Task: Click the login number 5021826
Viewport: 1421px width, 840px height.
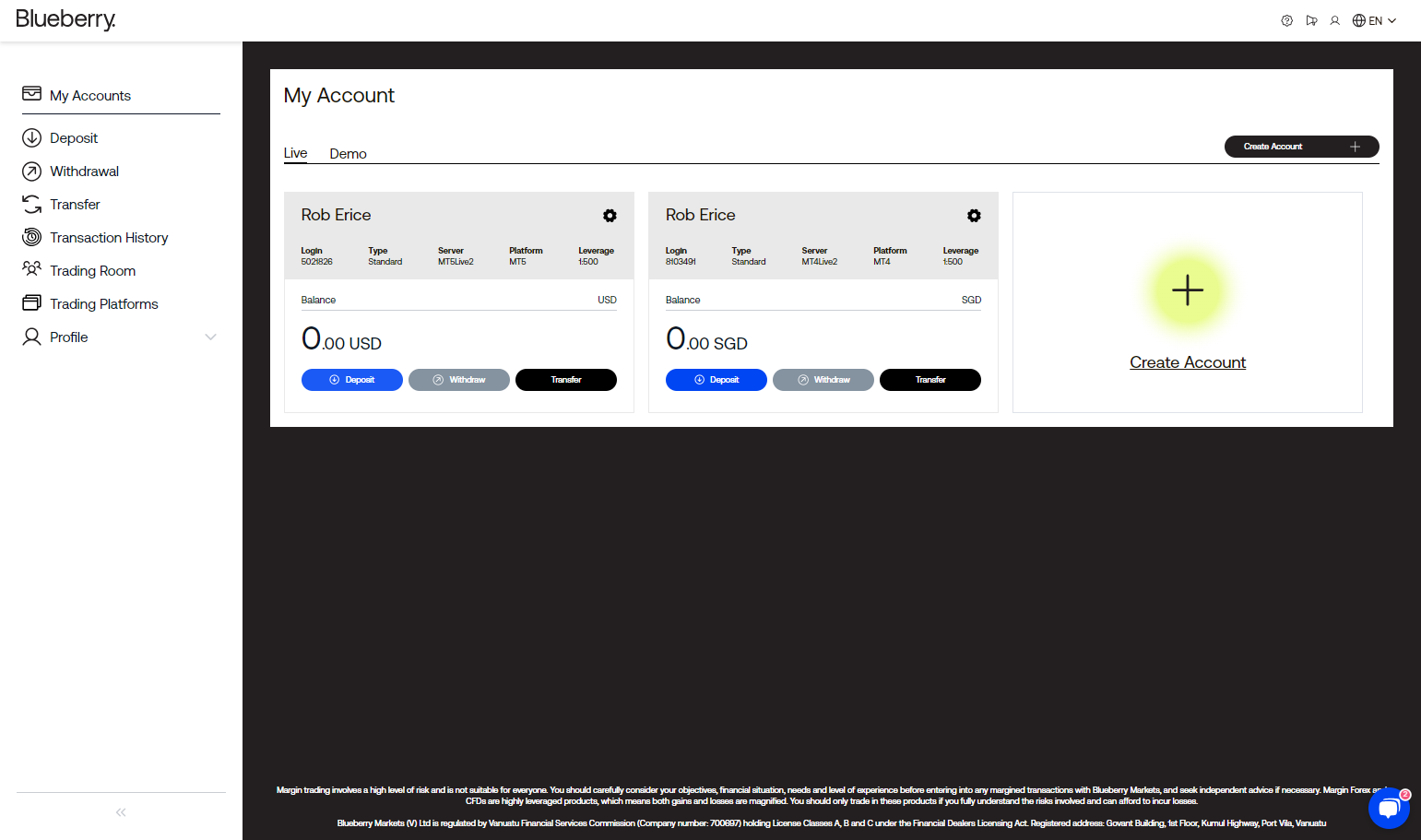Action: click(x=316, y=262)
